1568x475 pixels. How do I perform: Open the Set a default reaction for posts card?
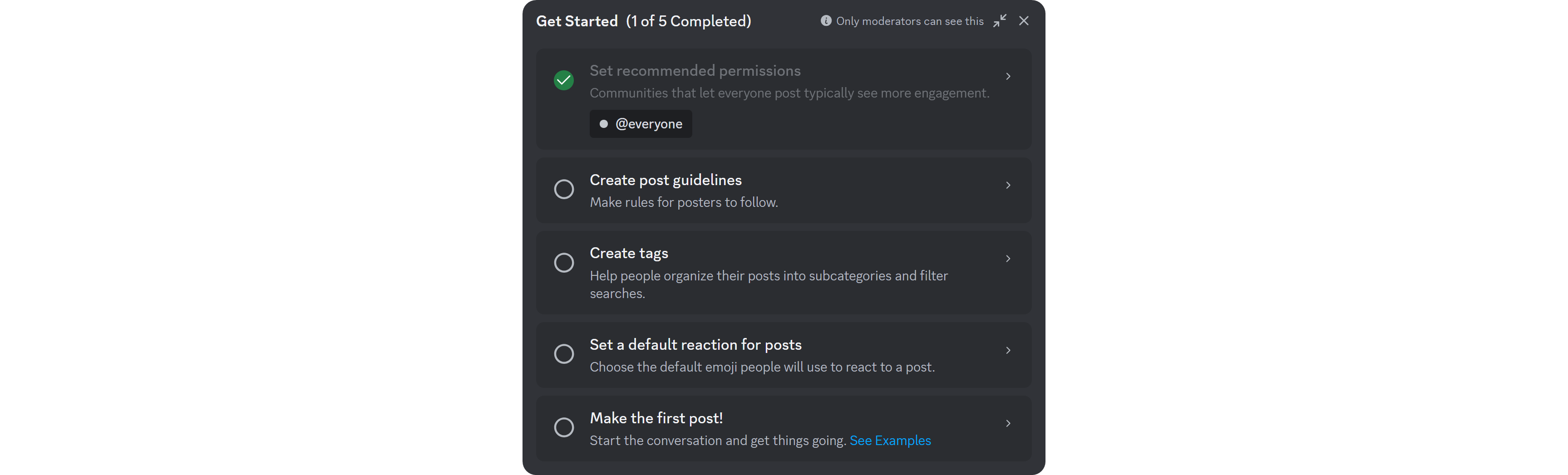(x=784, y=355)
